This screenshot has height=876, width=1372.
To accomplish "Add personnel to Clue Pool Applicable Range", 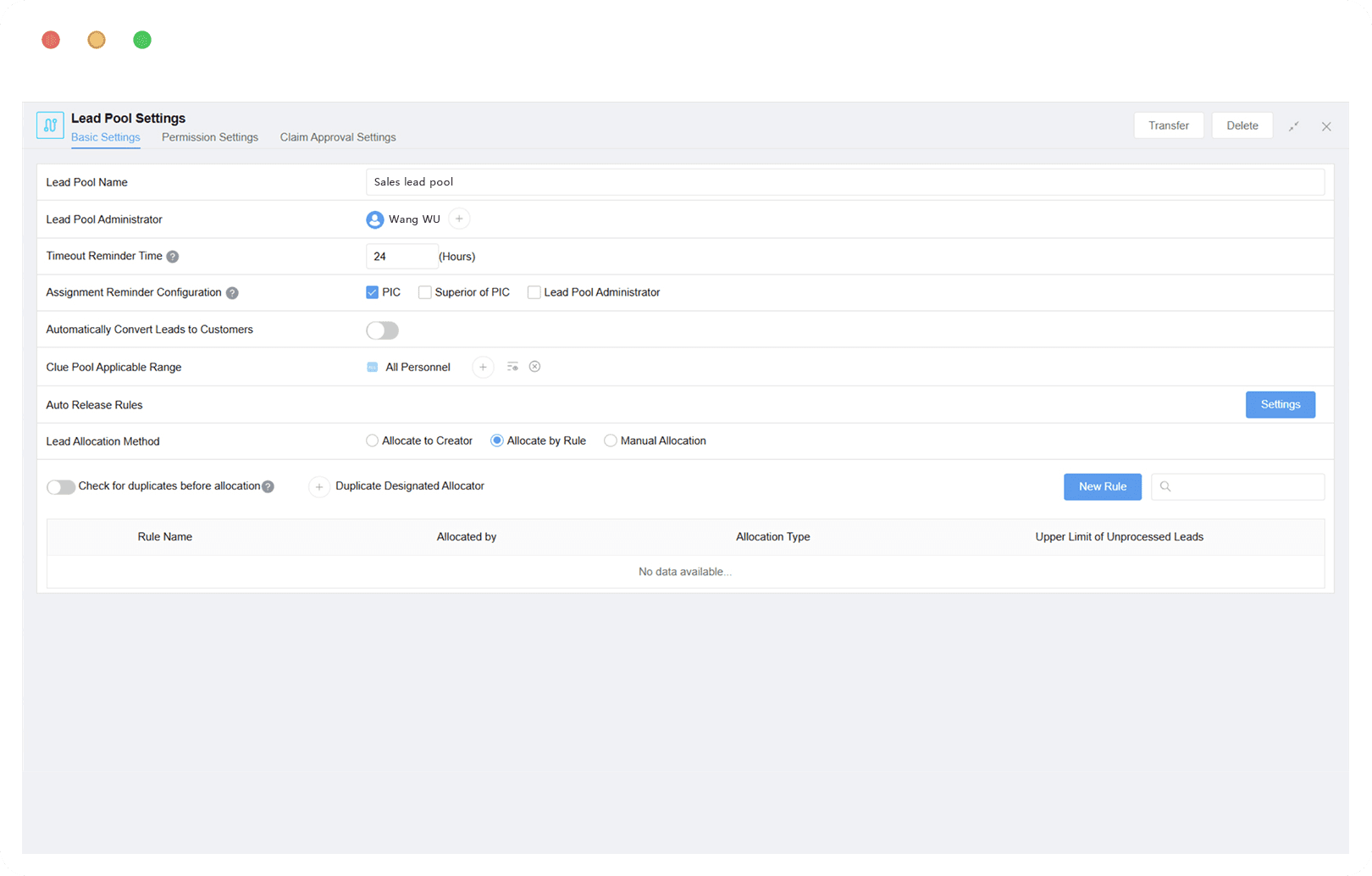I will [483, 368].
